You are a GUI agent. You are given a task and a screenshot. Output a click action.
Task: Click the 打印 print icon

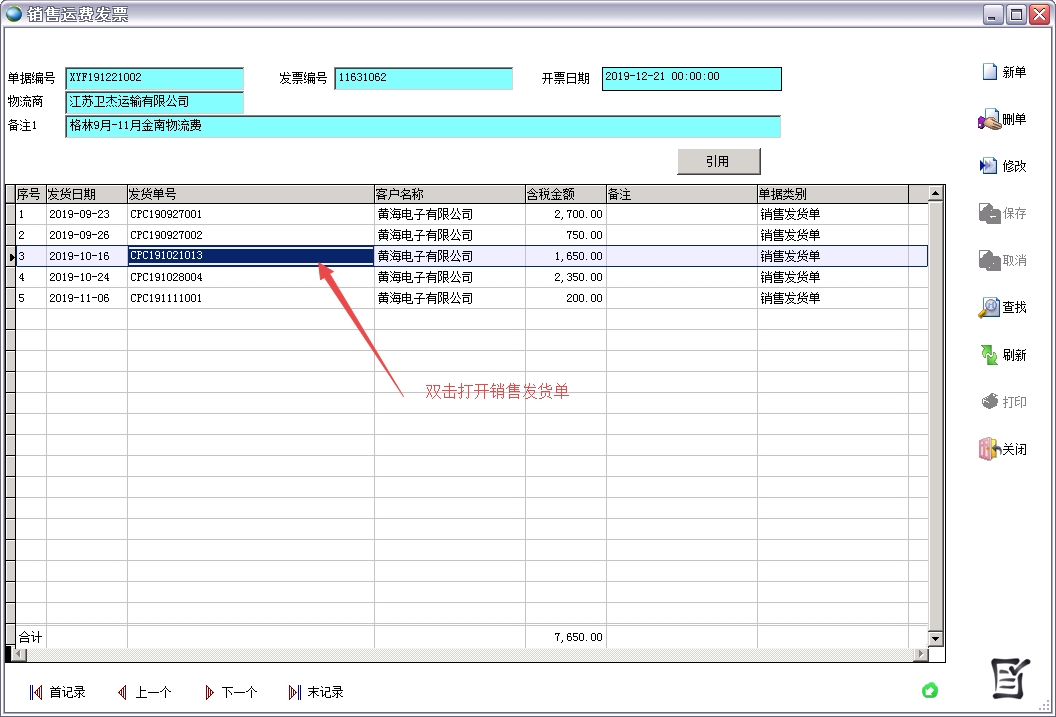[x=1005, y=401]
